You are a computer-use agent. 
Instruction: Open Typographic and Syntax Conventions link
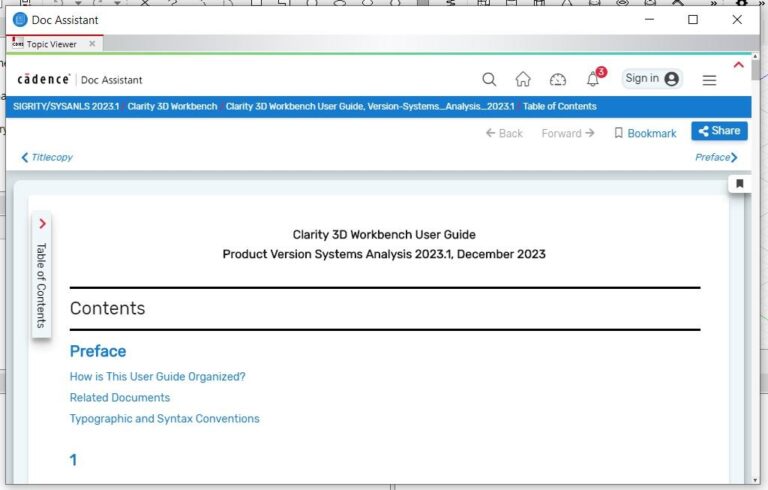click(165, 418)
